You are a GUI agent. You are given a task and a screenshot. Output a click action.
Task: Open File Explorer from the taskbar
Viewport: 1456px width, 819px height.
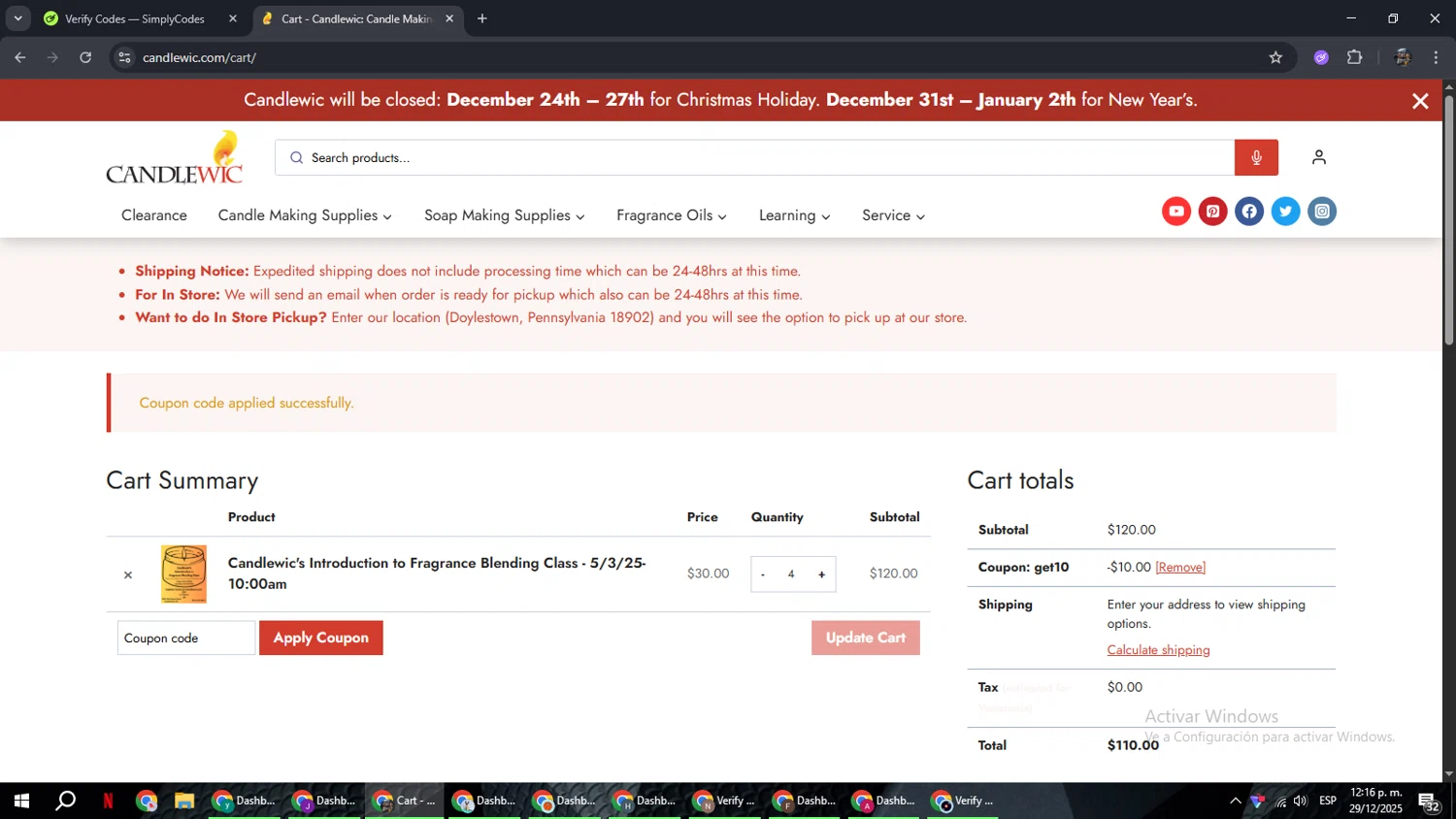[184, 802]
